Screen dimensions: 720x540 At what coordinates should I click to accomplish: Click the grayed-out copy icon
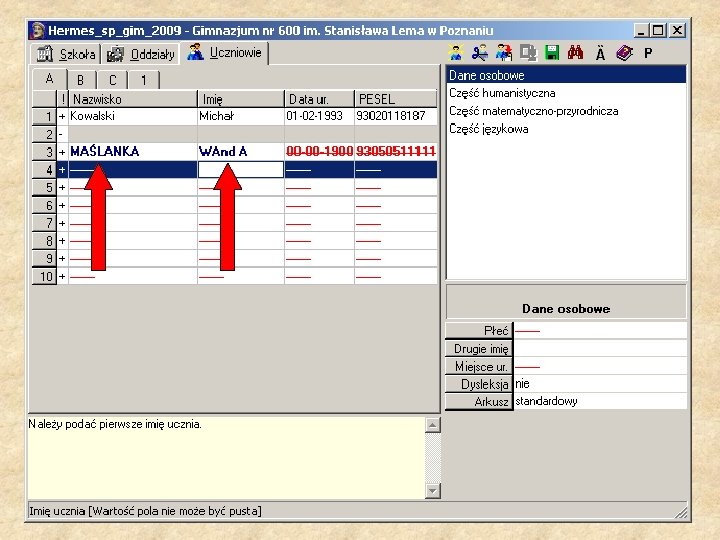528,53
